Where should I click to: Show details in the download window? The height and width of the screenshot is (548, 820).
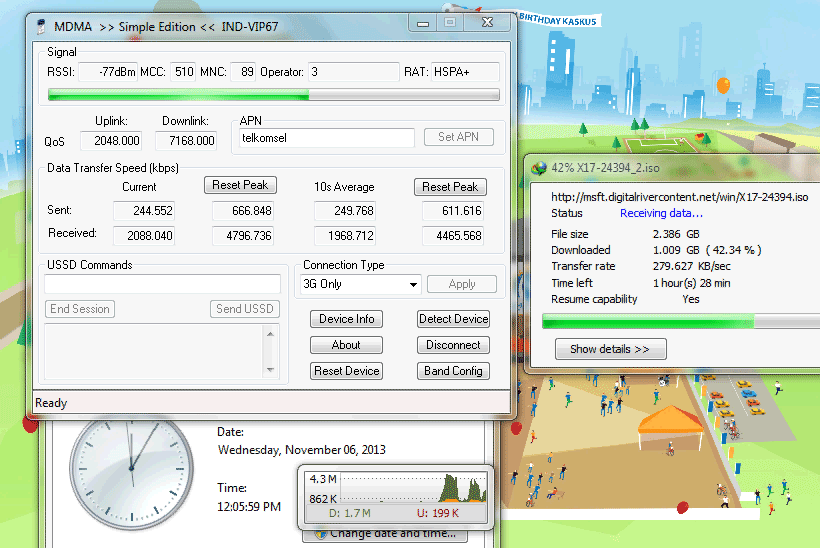610,349
